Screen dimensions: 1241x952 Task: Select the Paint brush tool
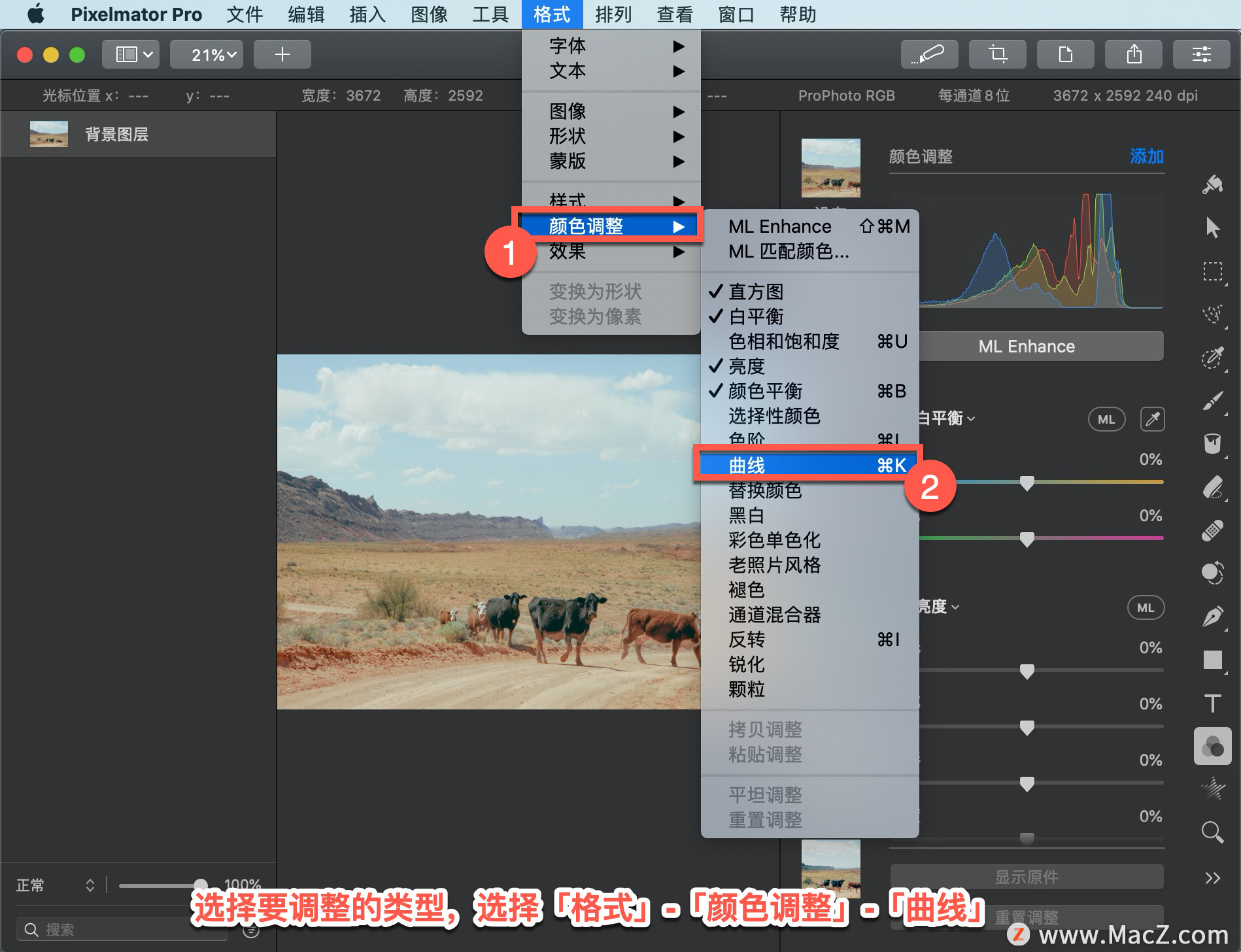(x=1213, y=401)
